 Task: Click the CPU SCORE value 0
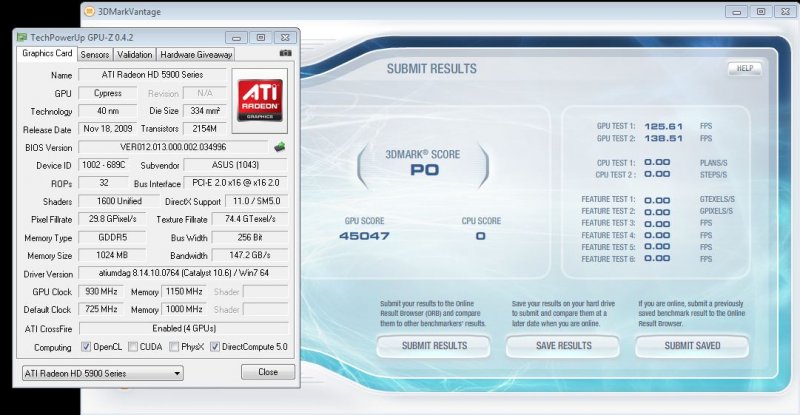point(481,236)
